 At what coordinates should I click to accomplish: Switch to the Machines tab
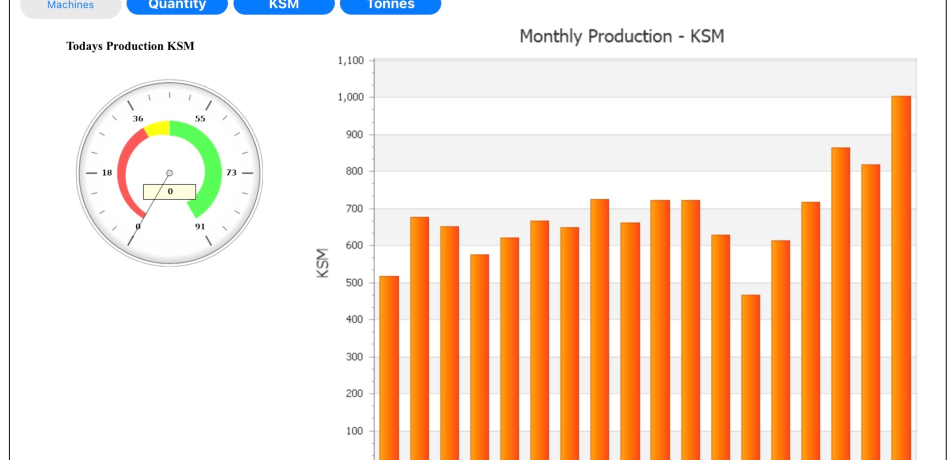70,7
